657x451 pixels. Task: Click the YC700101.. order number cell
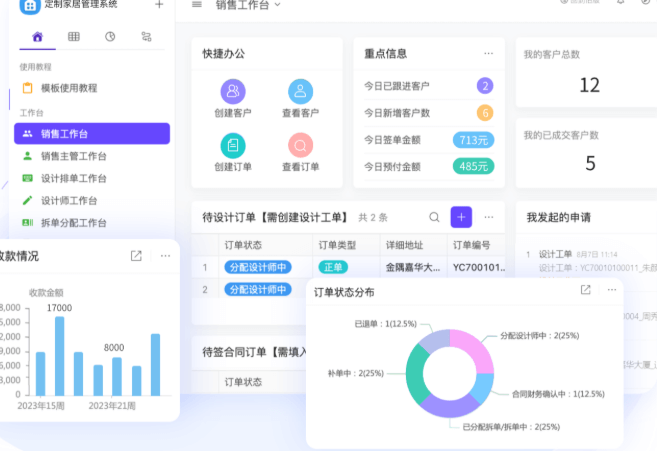coord(479,267)
